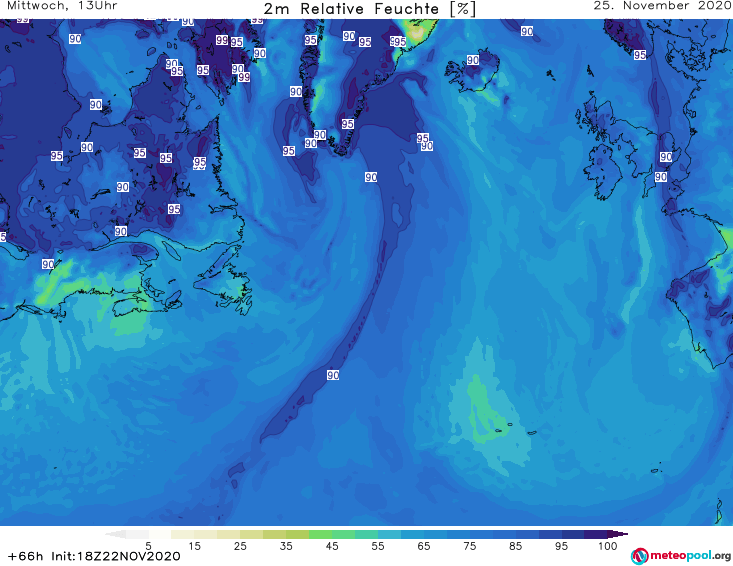Click the legend value 15
This screenshot has width=733, height=566.
194,546
